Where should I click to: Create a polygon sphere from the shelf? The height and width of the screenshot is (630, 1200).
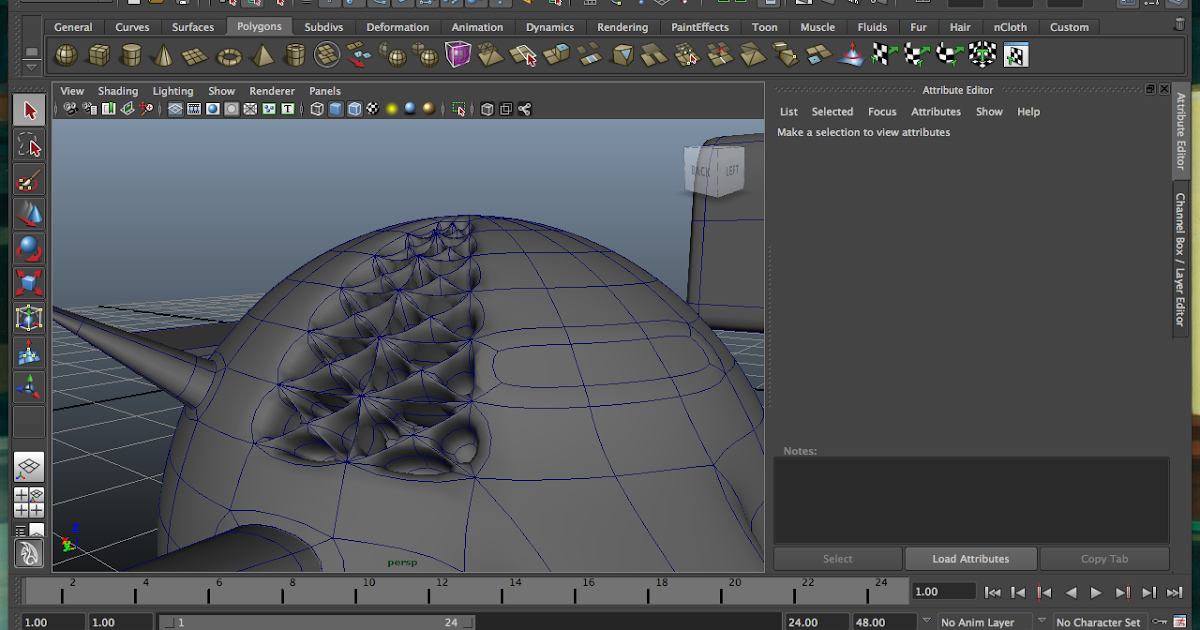(66, 55)
